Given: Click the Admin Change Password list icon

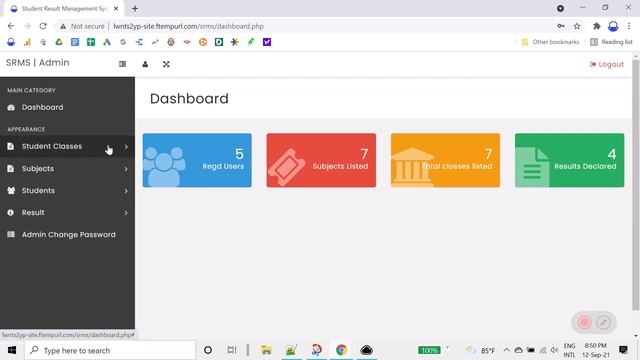Looking at the screenshot, I should (11, 234).
